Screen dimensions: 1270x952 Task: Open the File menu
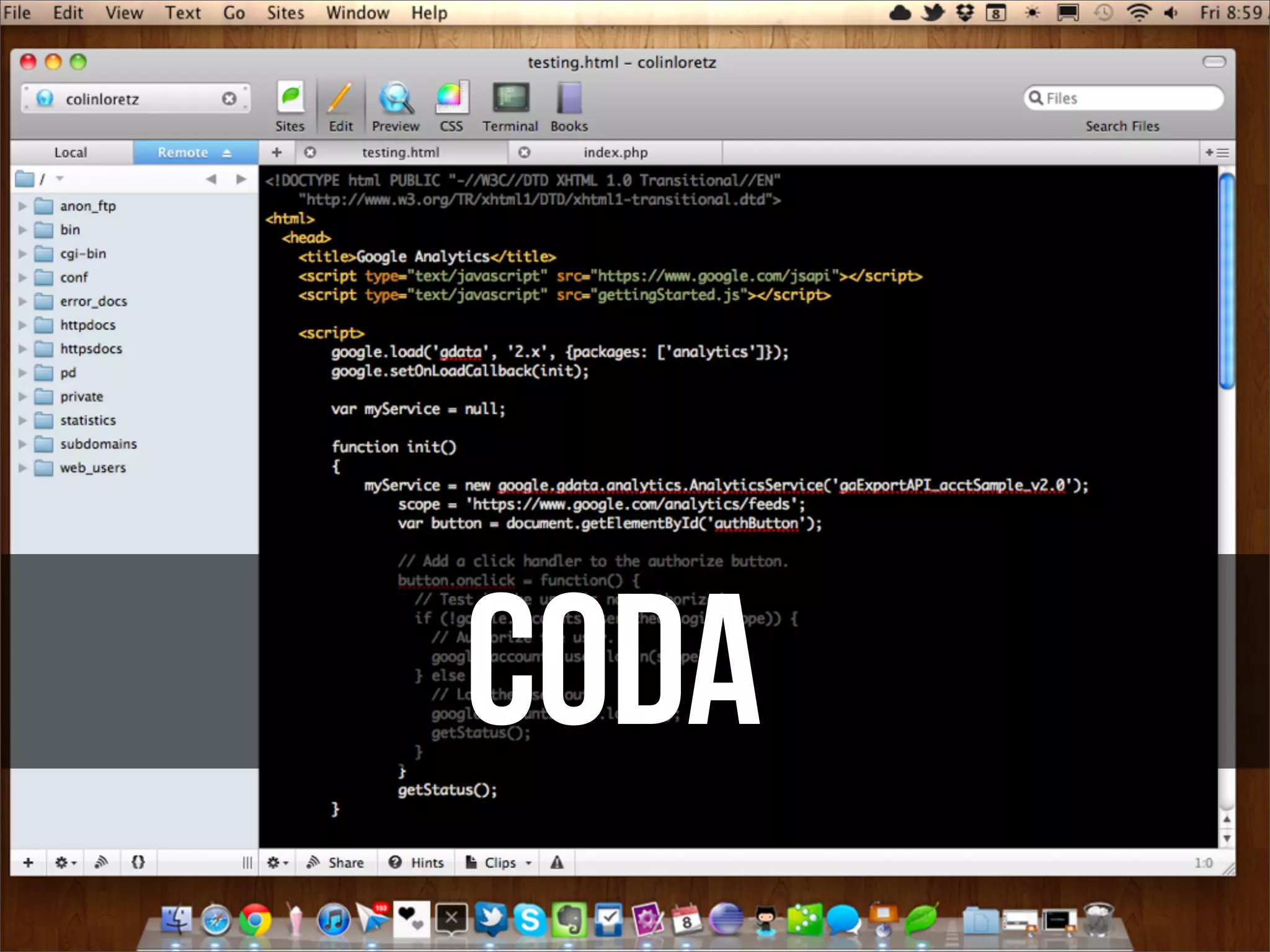pyautogui.click(x=17, y=12)
